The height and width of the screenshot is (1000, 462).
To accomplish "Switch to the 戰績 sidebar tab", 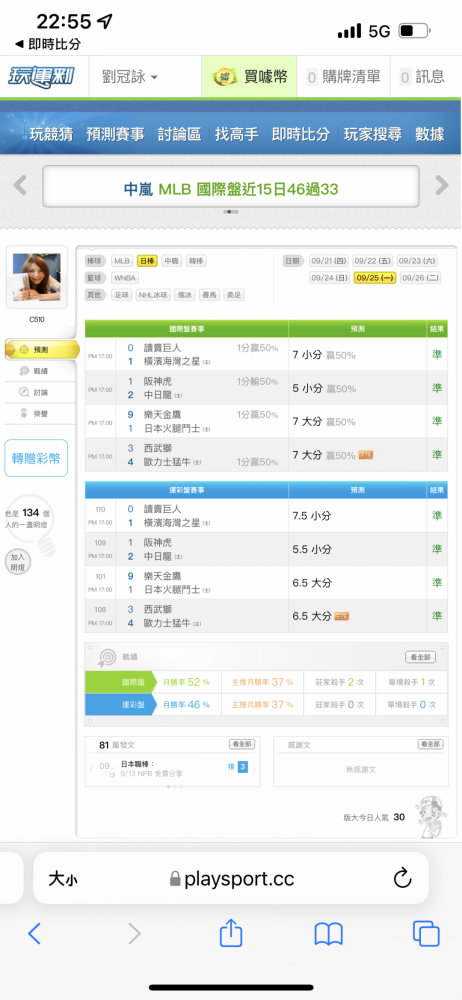I will pyautogui.click(x=41, y=371).
